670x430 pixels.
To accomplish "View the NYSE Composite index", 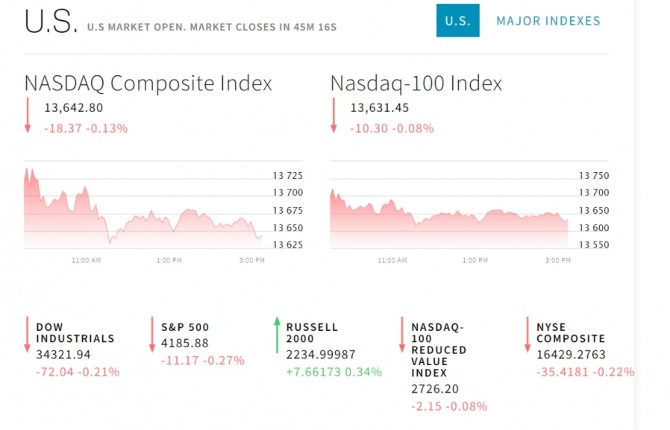I will tap(570, 332).
